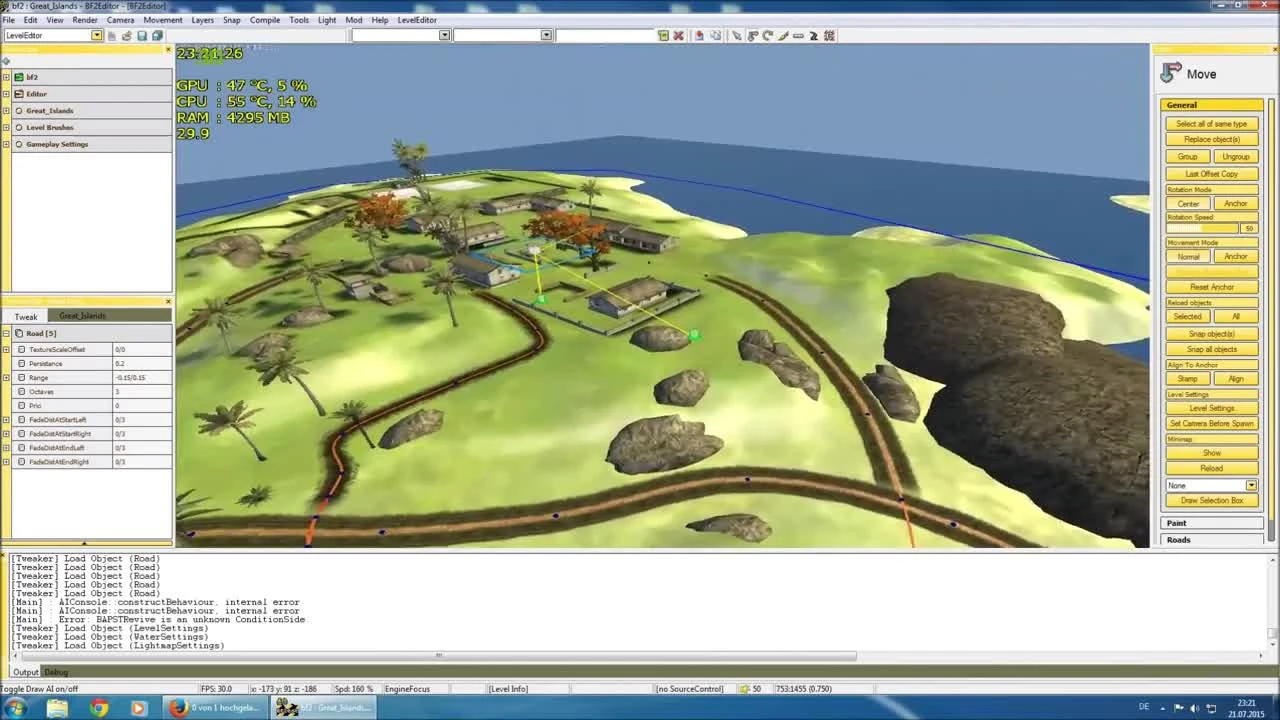Screen dimensions: 1280x720
Task: Expand the Gameplay Settings tree node
Action: coord(6,144)
